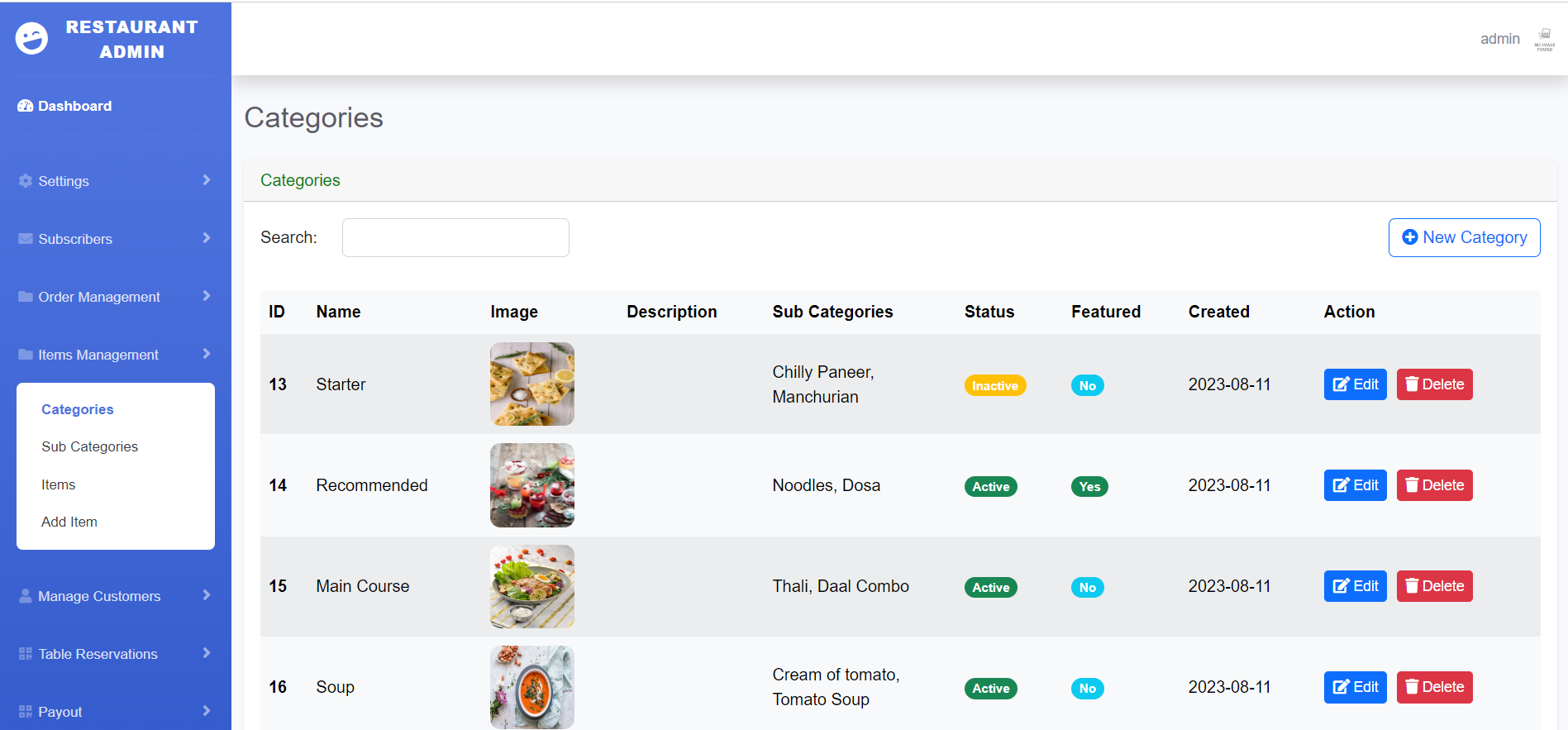Screen dimensions: 1568x730
Task: Click the admin profile avatar image
Action: coord(1544,39)
